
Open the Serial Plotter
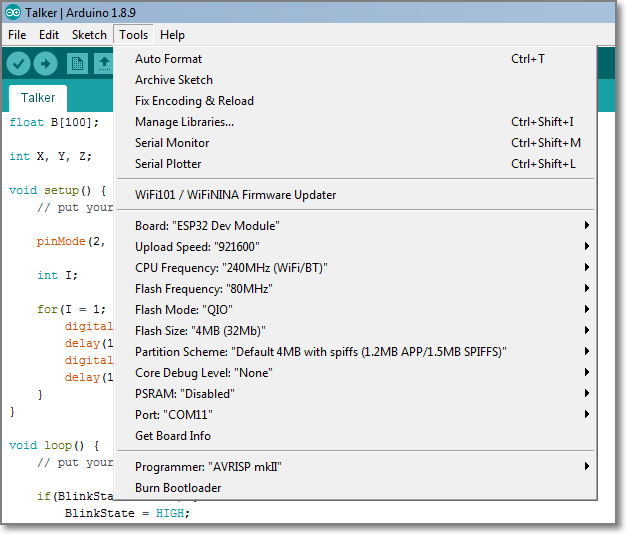coord(355,164)
